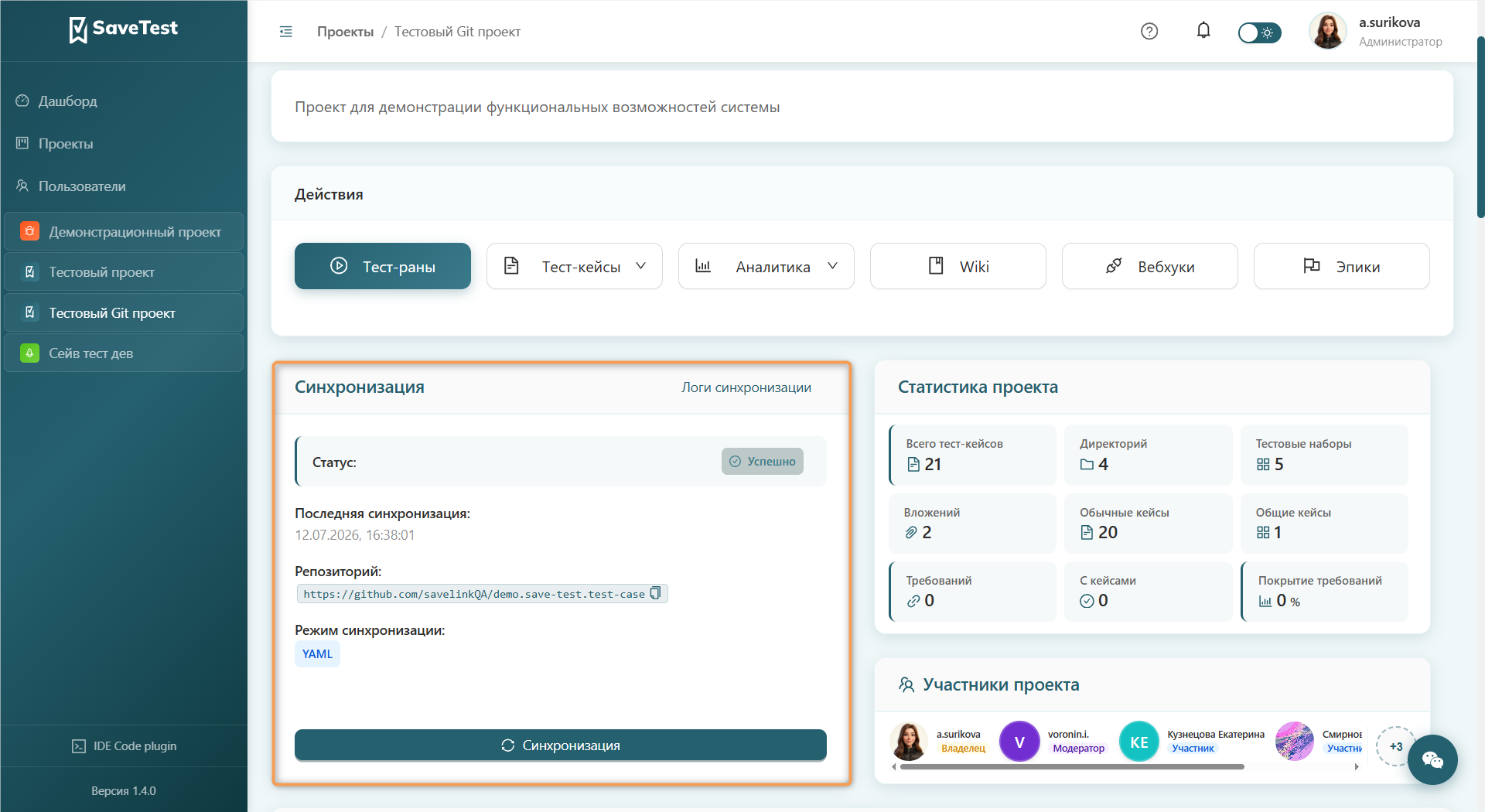
Task: Click the Успешно status badge
Action: [763, 461]
